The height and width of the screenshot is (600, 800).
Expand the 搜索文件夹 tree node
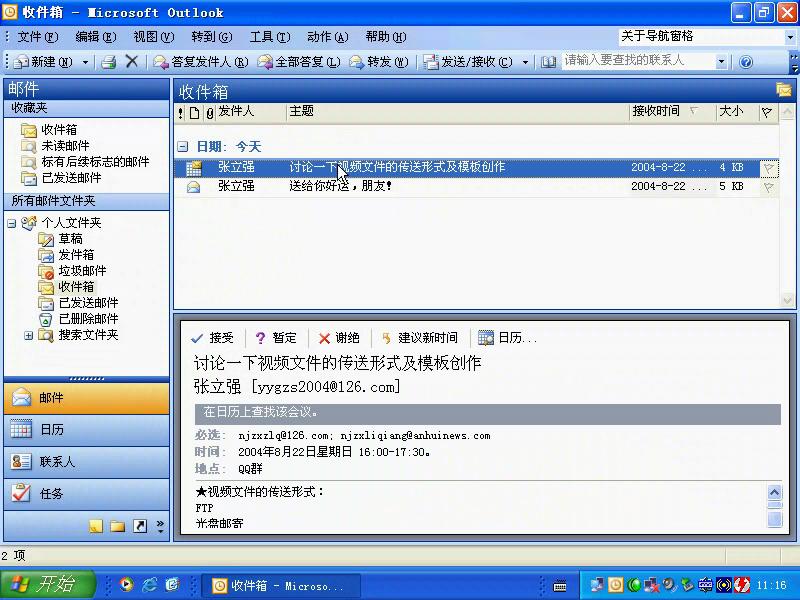click(x=29, y=335)
